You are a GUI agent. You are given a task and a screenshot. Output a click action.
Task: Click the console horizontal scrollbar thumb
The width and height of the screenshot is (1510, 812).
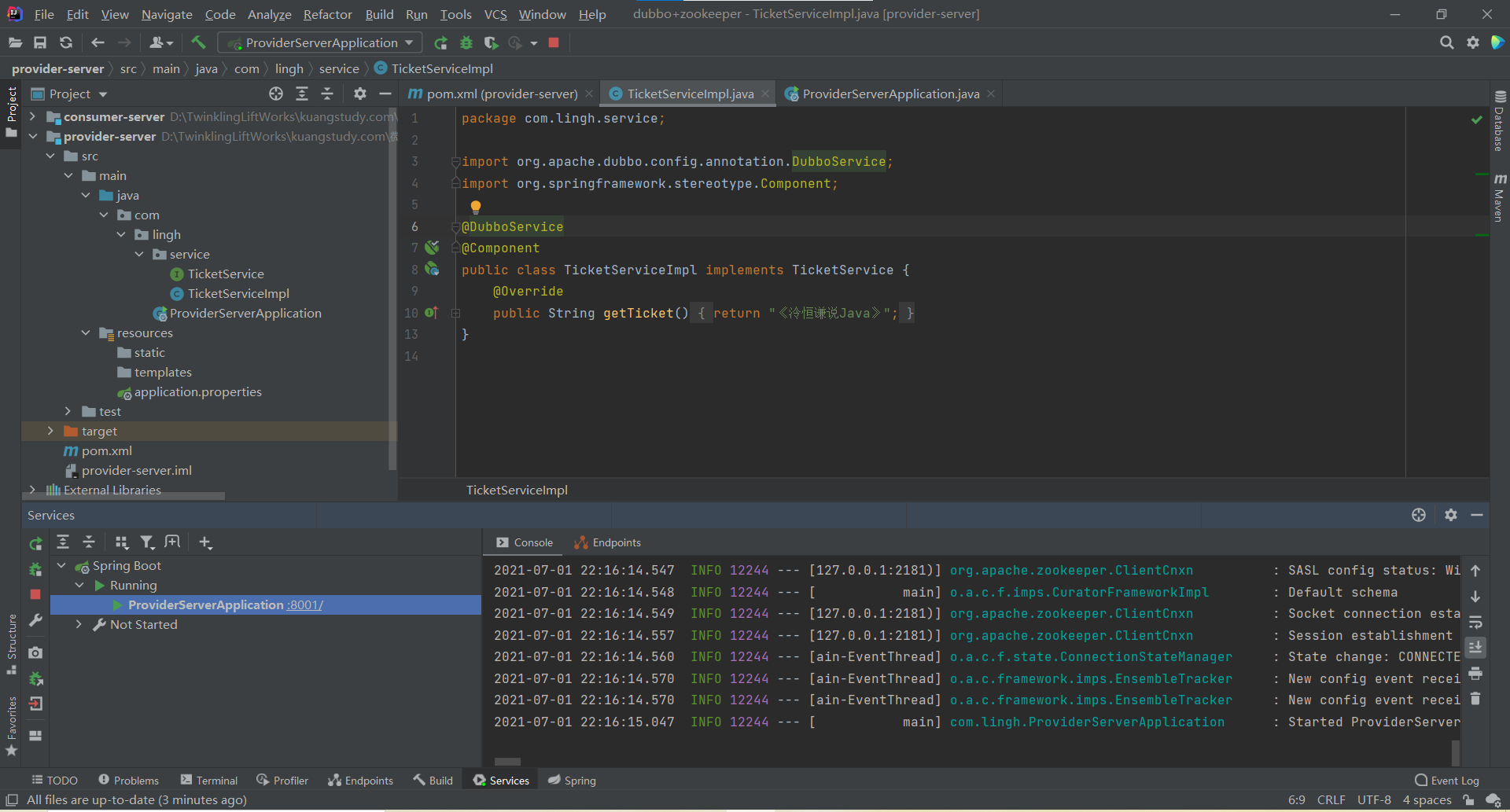[x=507, y=762]
